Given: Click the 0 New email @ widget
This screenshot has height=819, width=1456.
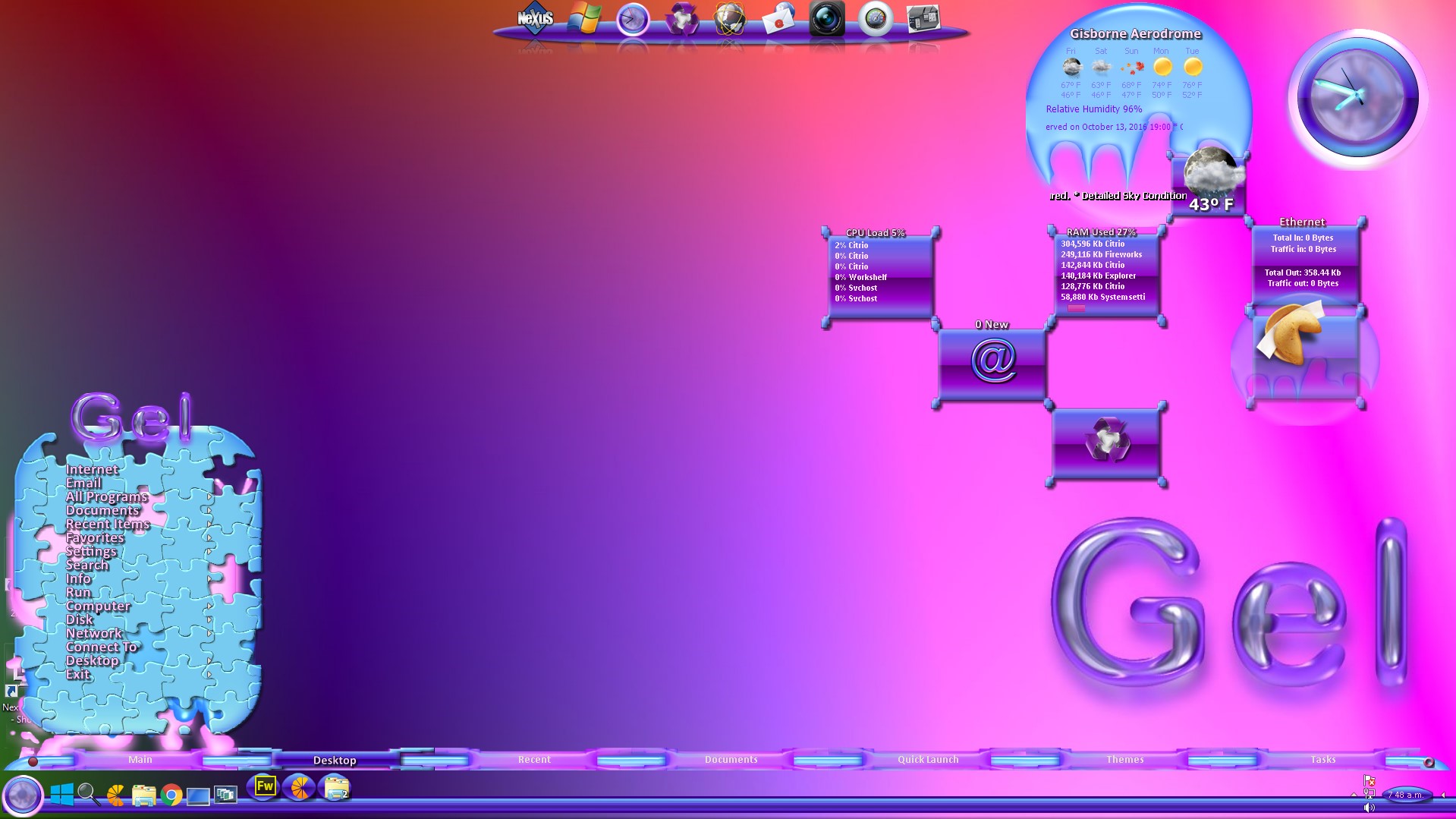Looking at the screenshot, I should pyautogui.click(x=992, y=361).
